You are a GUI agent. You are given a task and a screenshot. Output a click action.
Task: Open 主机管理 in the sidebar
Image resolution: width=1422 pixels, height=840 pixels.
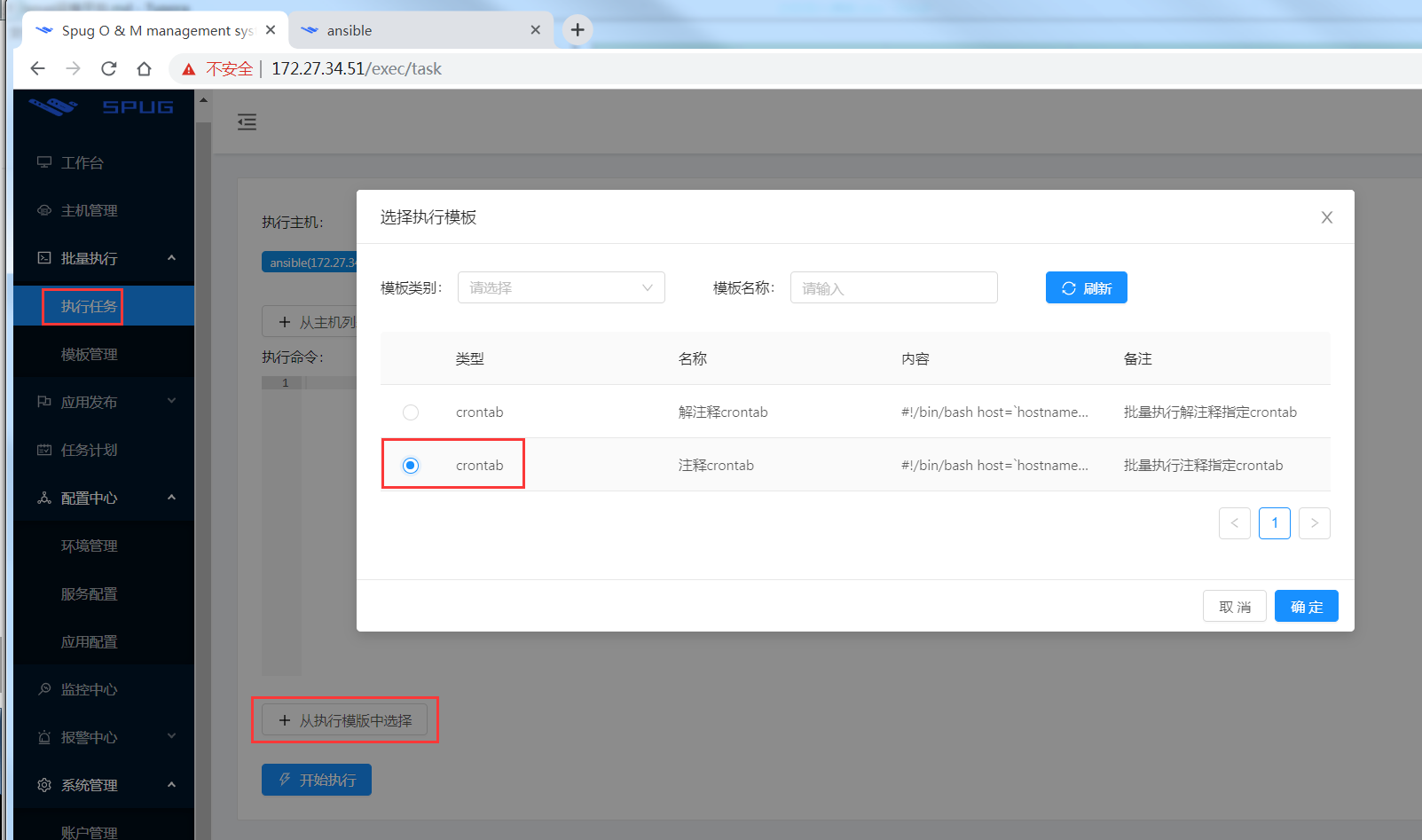[x=104, y=211]
